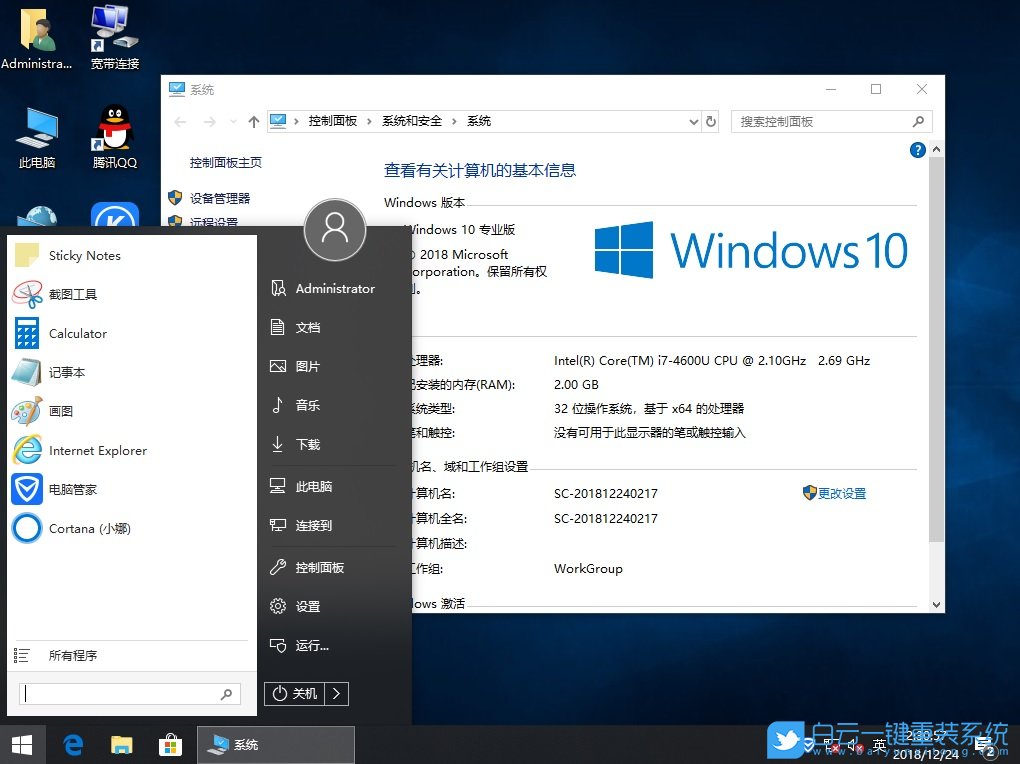The height and width of the screenshot is (764, 1020).
Task: Expand the address bar dropdown arrow
Action: pyautogui.click(x=695, y=121)
